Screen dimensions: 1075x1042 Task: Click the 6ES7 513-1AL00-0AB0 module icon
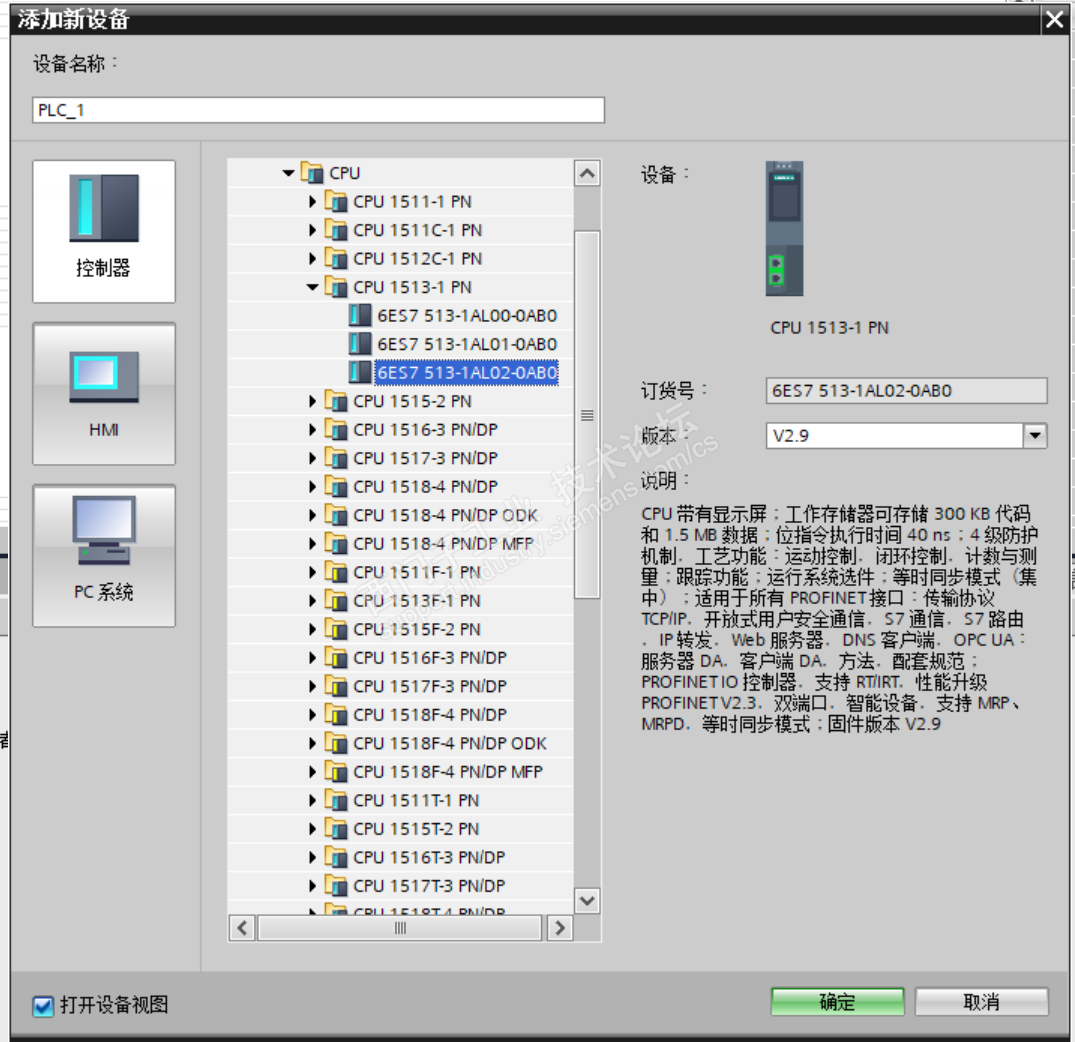coord(360,315)
